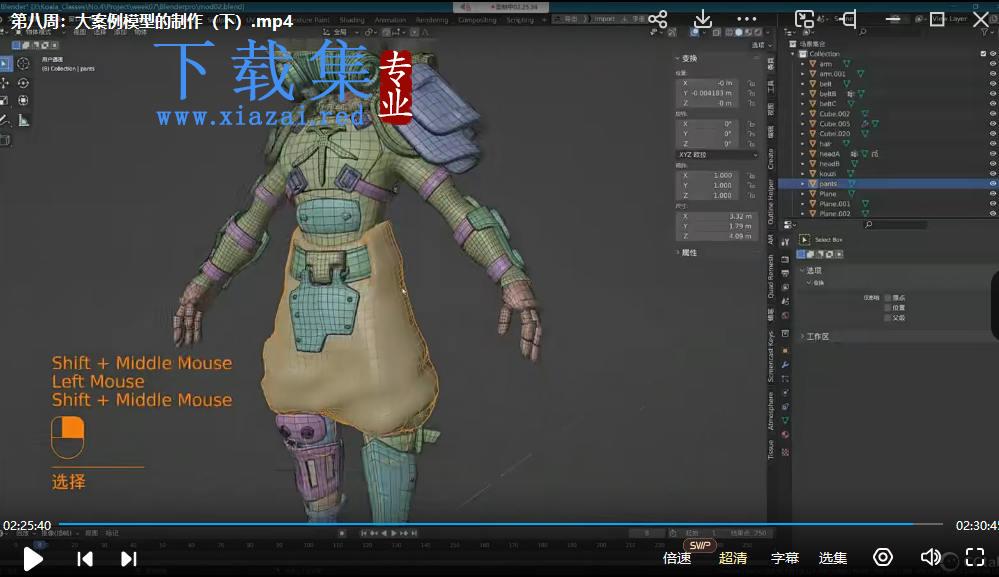Screen dimensions: 999x577
Task: Expand the beltB object row
Action: 803,94
